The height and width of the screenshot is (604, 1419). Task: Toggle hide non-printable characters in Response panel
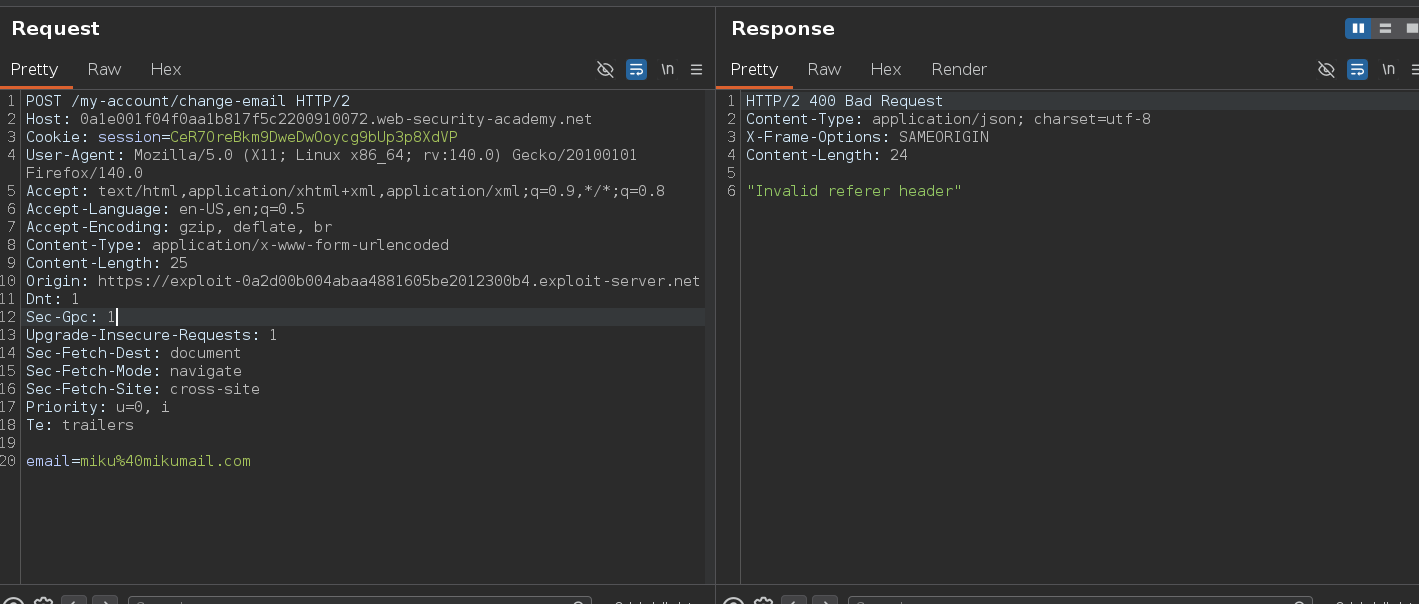(1326, 69)
